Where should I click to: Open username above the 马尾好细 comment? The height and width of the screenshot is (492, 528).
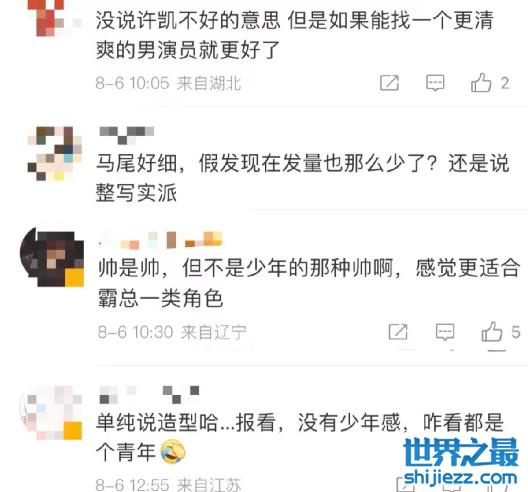click(x=127, y=135)
